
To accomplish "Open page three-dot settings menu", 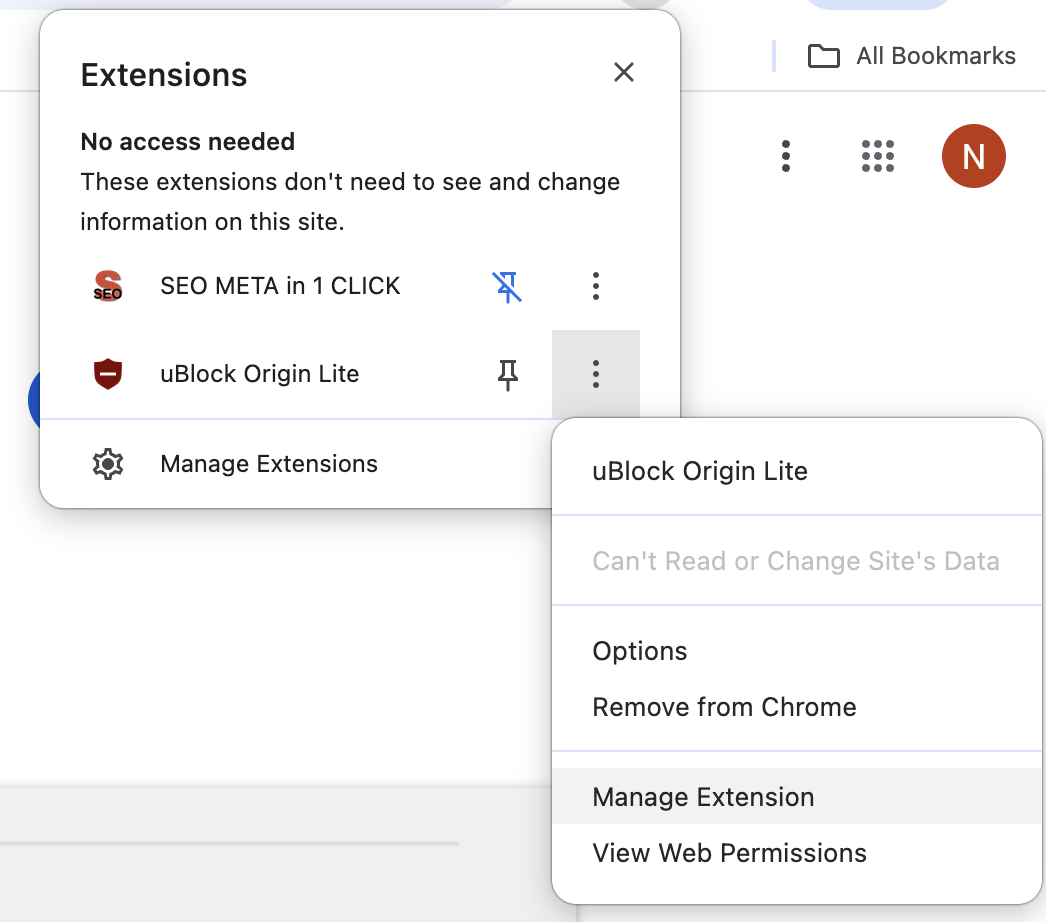I will point(786,156).
